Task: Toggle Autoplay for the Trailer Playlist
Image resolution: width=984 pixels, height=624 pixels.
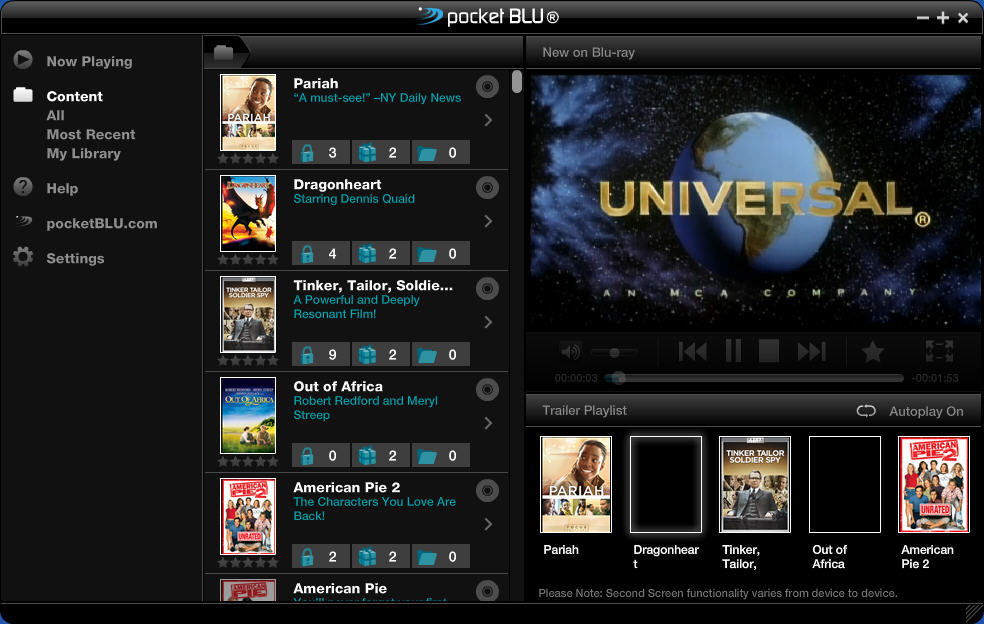Action: point(866,410)
